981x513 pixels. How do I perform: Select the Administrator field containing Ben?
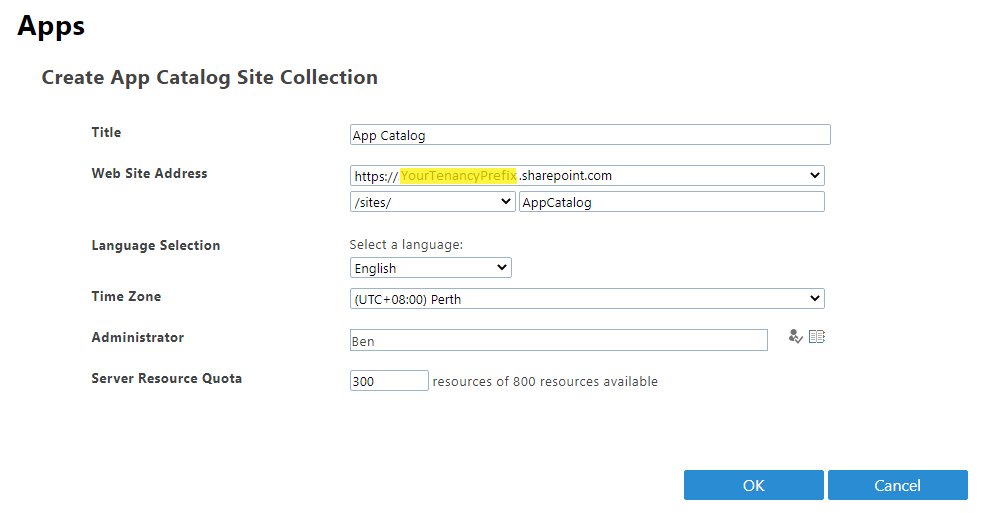click(x=558, y=341)
